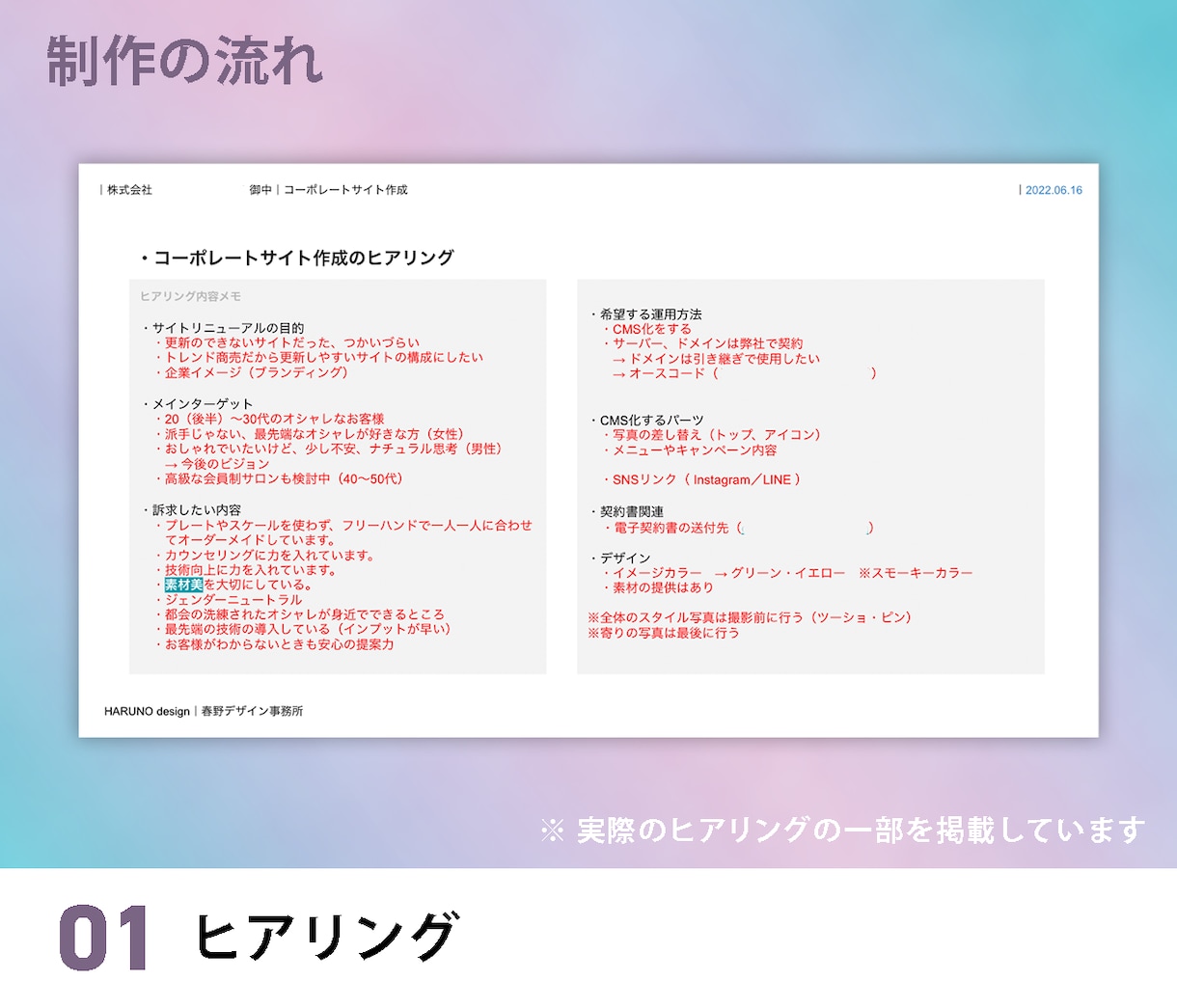The height and width of the screenshot is (1008, 1177).
Task: Click the line '素材の提供はあり'
Action: (x=663, y=587)
